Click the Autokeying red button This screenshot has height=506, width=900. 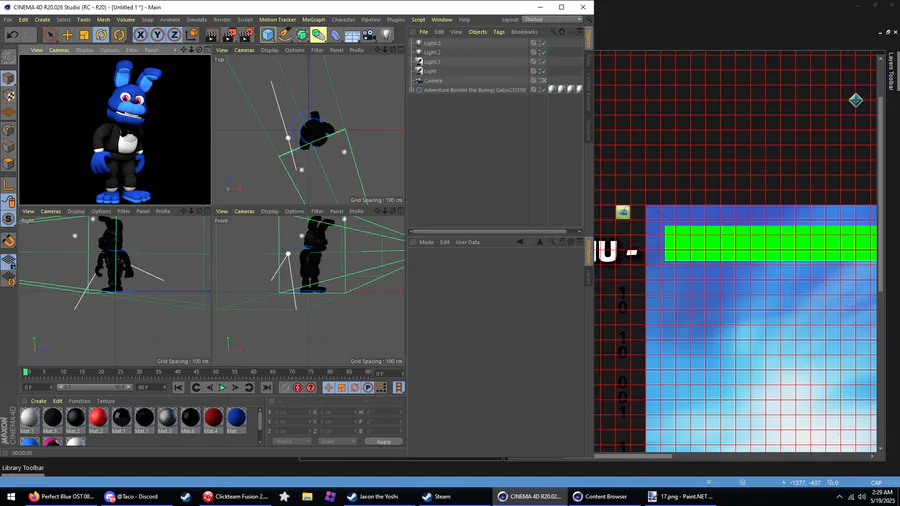(x=298, y=388)
